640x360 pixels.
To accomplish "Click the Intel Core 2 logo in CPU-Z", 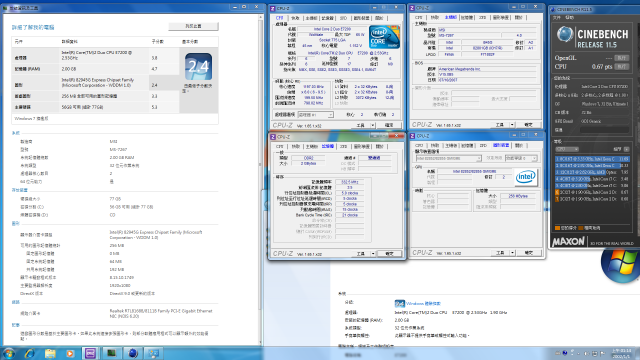I will click(384, 37).
